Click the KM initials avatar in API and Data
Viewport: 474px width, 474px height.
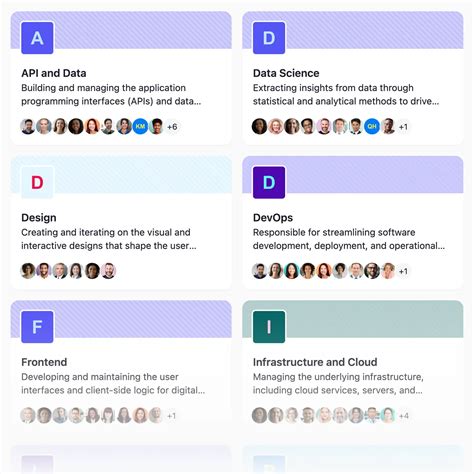pos(140,127)
